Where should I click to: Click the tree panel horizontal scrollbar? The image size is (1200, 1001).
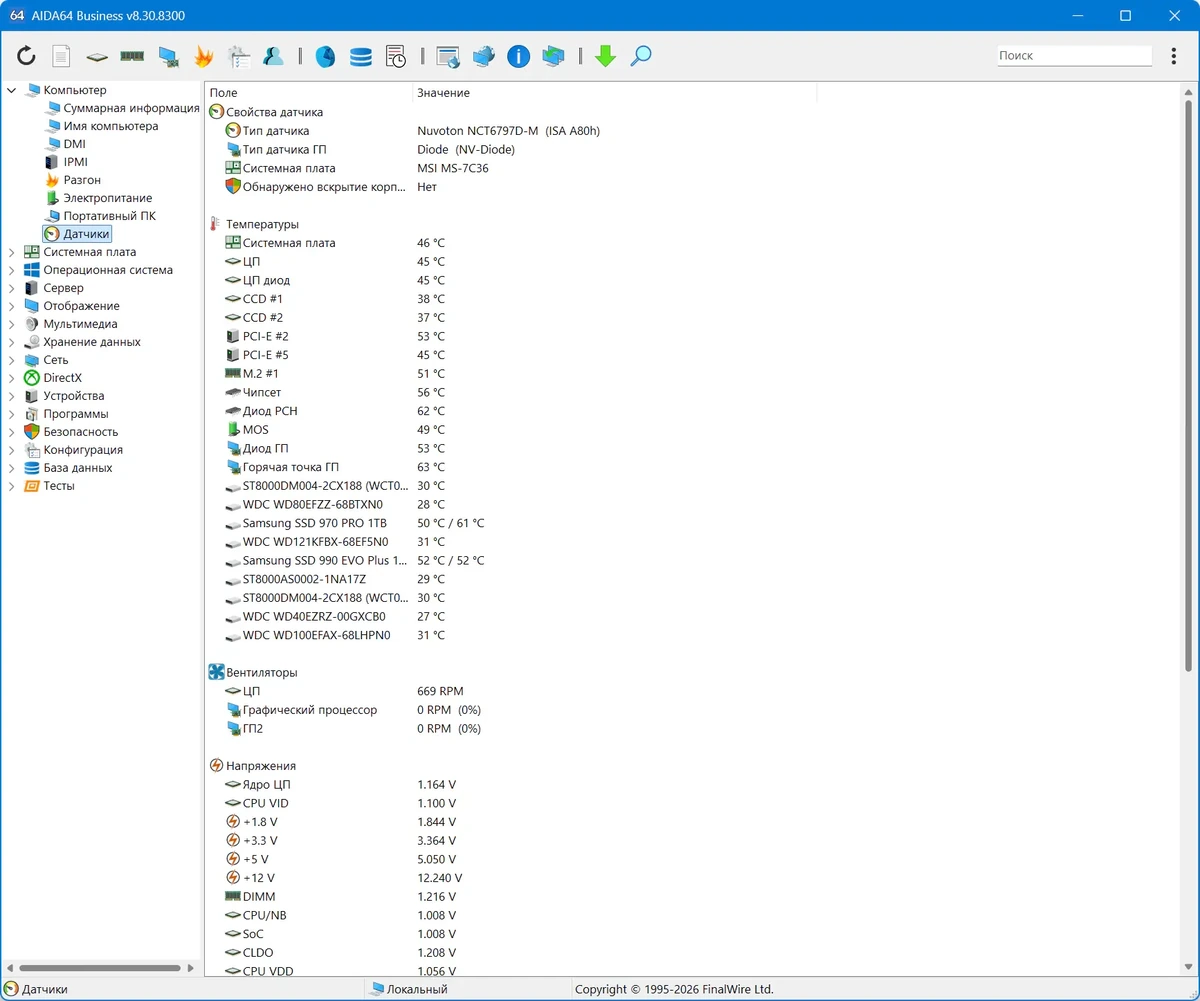100,968
